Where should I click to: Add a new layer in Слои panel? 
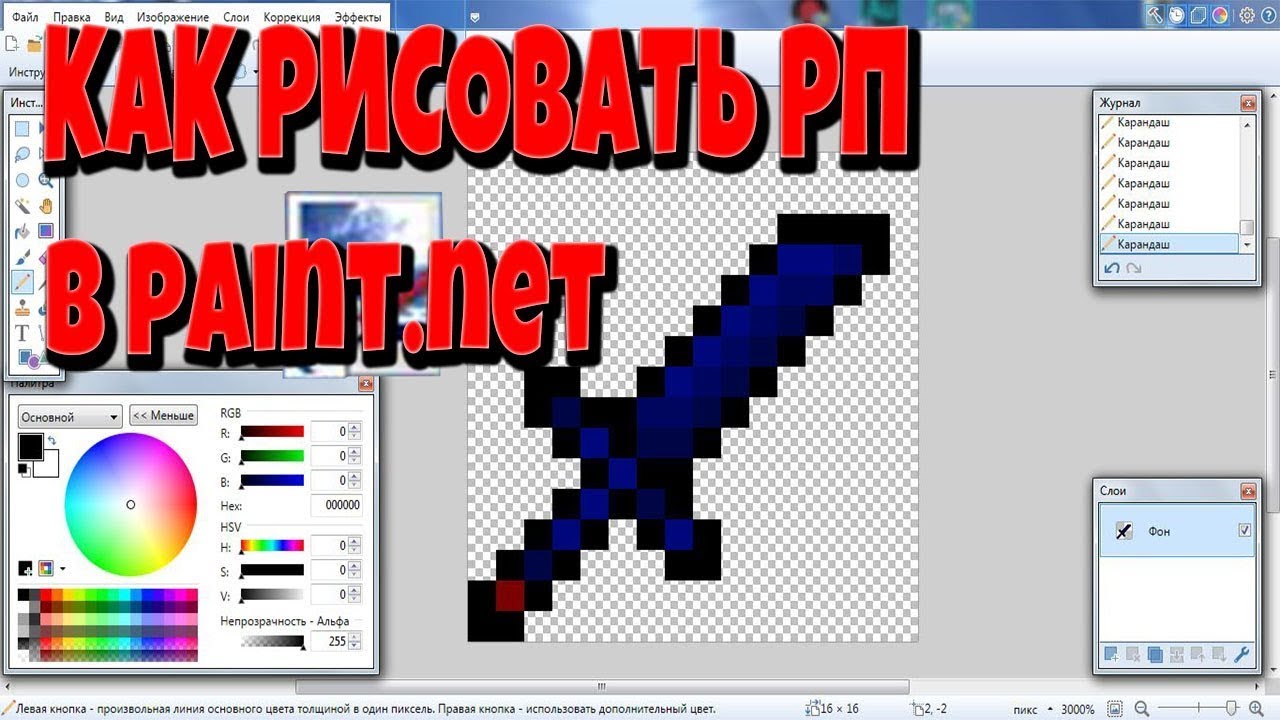click(1110, 655)
